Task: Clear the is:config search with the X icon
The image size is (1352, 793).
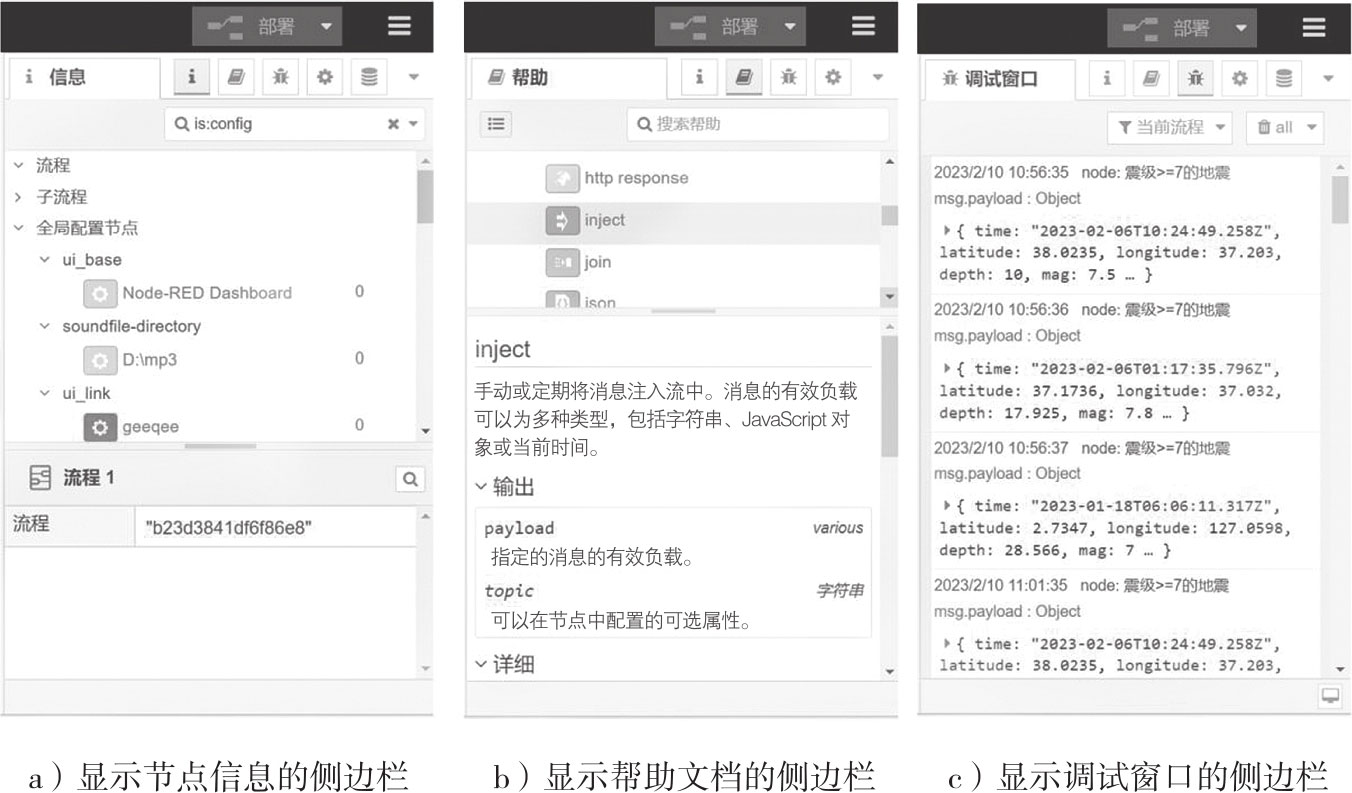Action: (x=393, y=124)
